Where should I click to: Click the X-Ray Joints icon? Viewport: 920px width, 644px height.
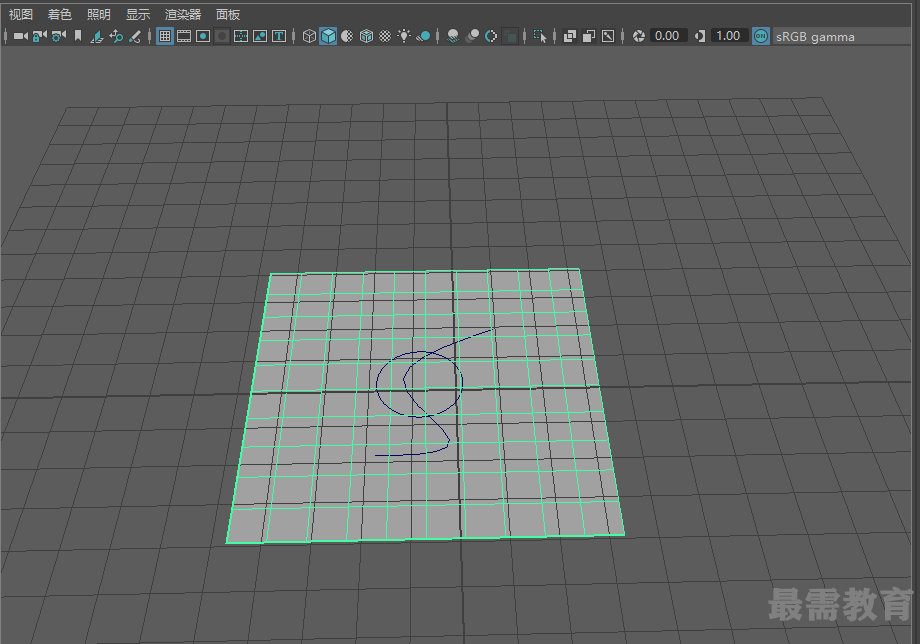[608, 36]
